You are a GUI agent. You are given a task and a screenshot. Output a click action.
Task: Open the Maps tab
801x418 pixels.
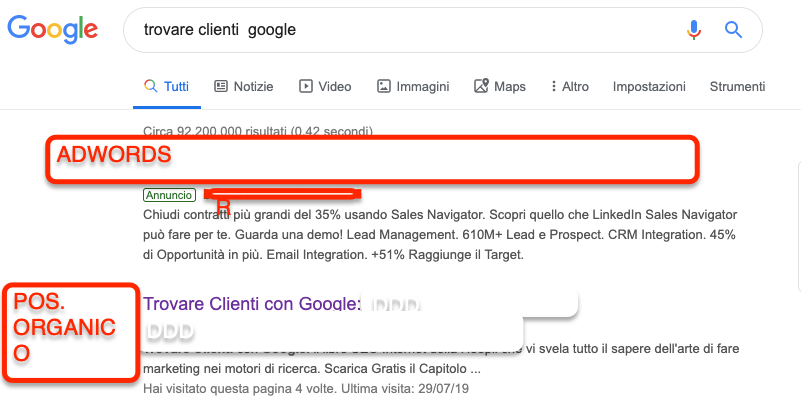tap(500, 86)
